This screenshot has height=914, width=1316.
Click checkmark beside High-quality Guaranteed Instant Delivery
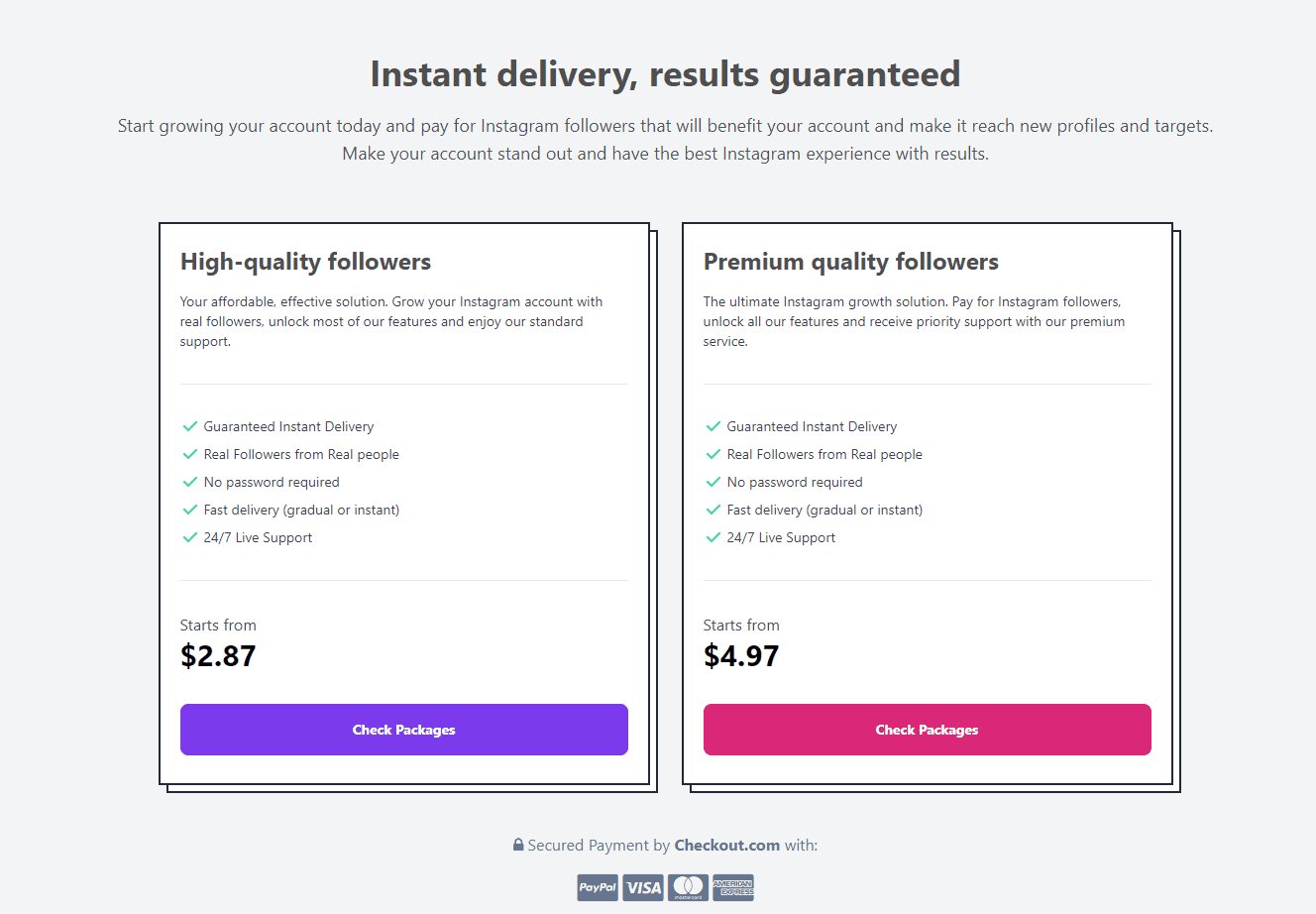190,426
